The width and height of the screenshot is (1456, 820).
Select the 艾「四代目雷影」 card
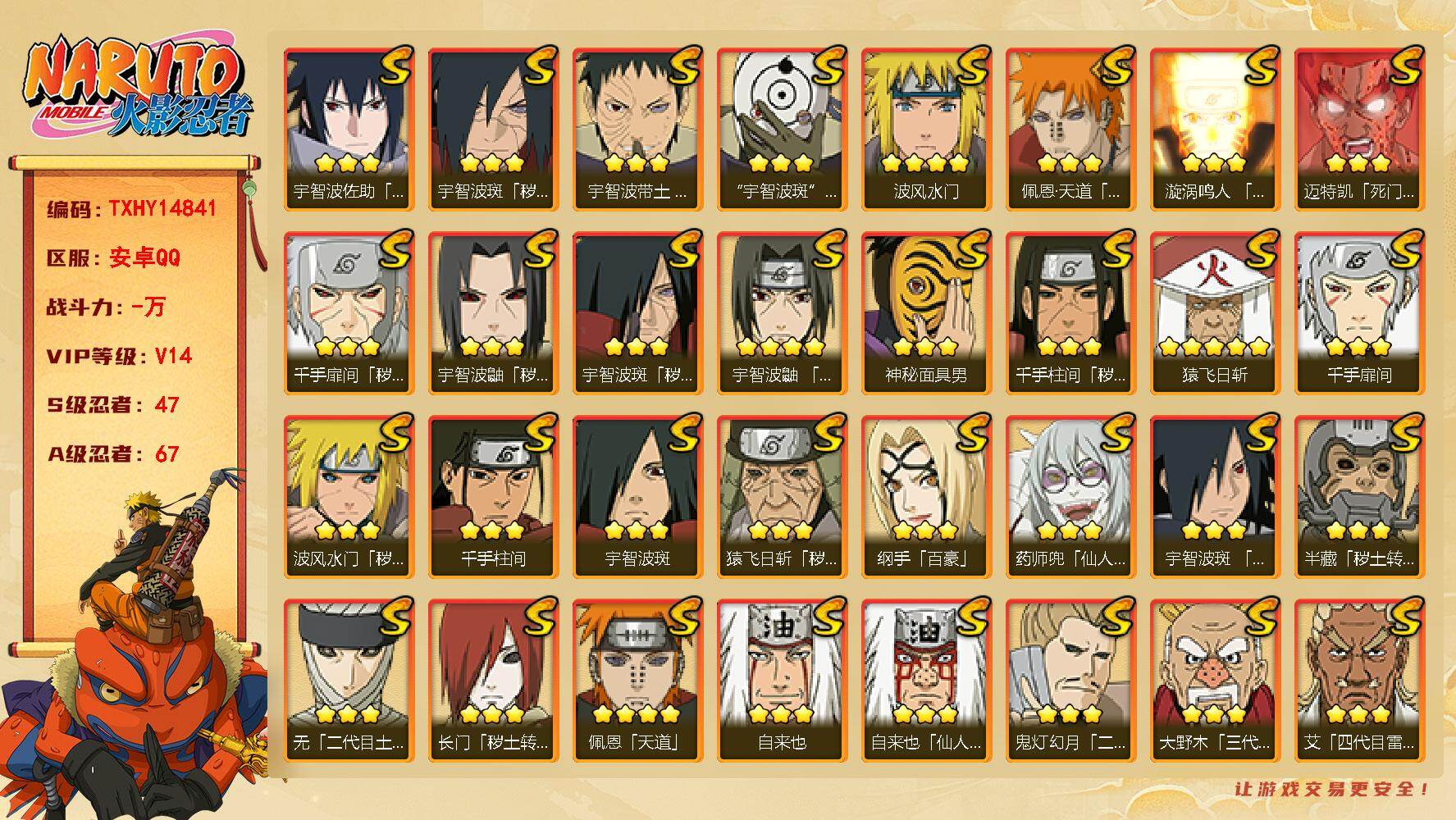click(x=1358, y=680)
